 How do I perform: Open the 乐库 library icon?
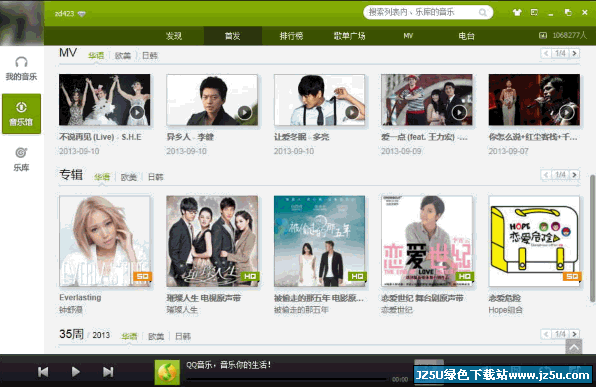click(21, 159)
